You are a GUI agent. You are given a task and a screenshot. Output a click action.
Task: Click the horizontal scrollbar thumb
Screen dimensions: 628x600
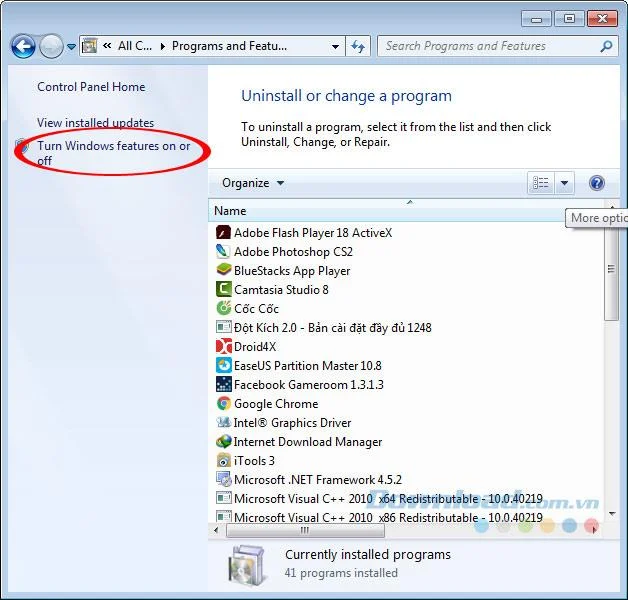click(305, 531)
